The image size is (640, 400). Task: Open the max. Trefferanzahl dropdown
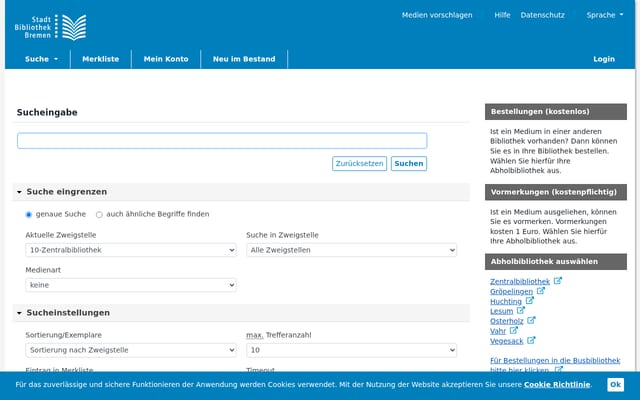tap(351, 350)
